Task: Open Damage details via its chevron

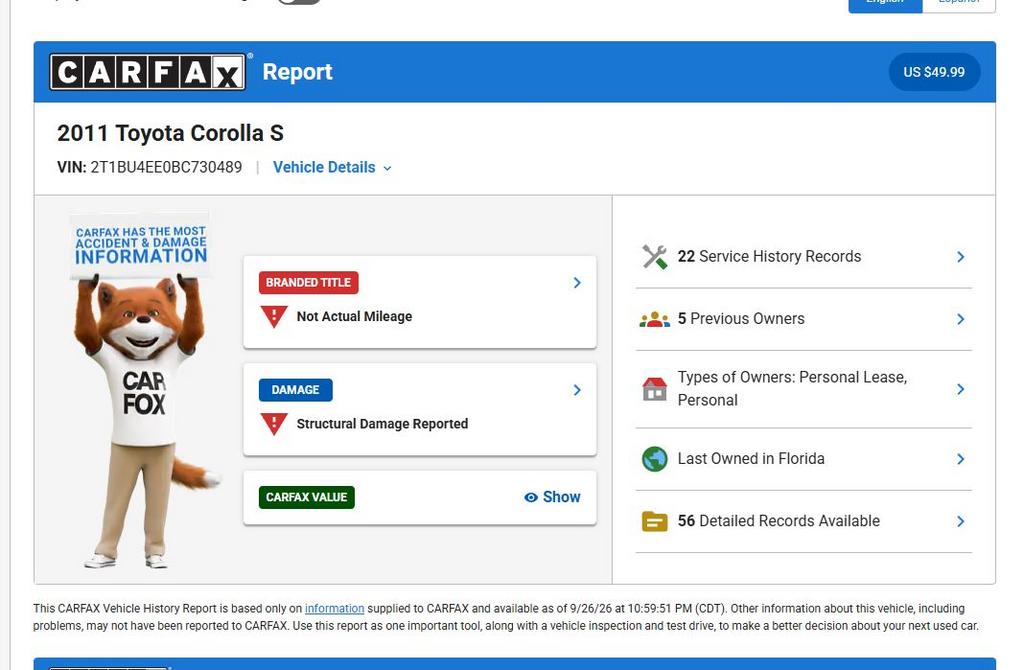Action: pos(577,390)
